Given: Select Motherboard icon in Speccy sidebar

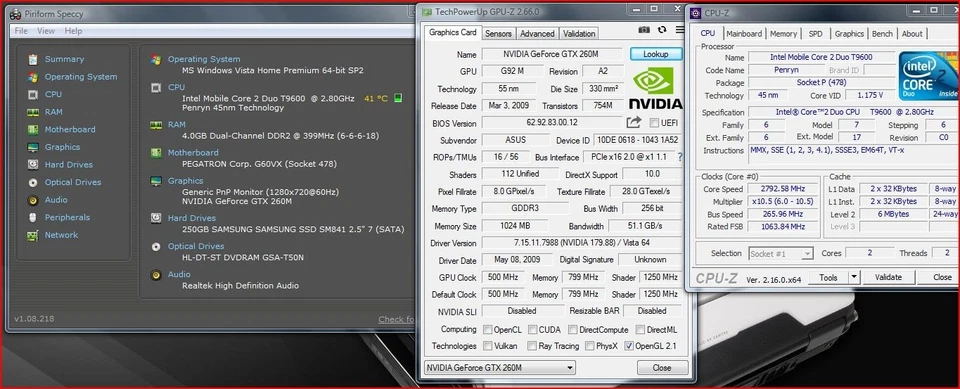Looking at the screenshot, I should [x=33, y=130].
